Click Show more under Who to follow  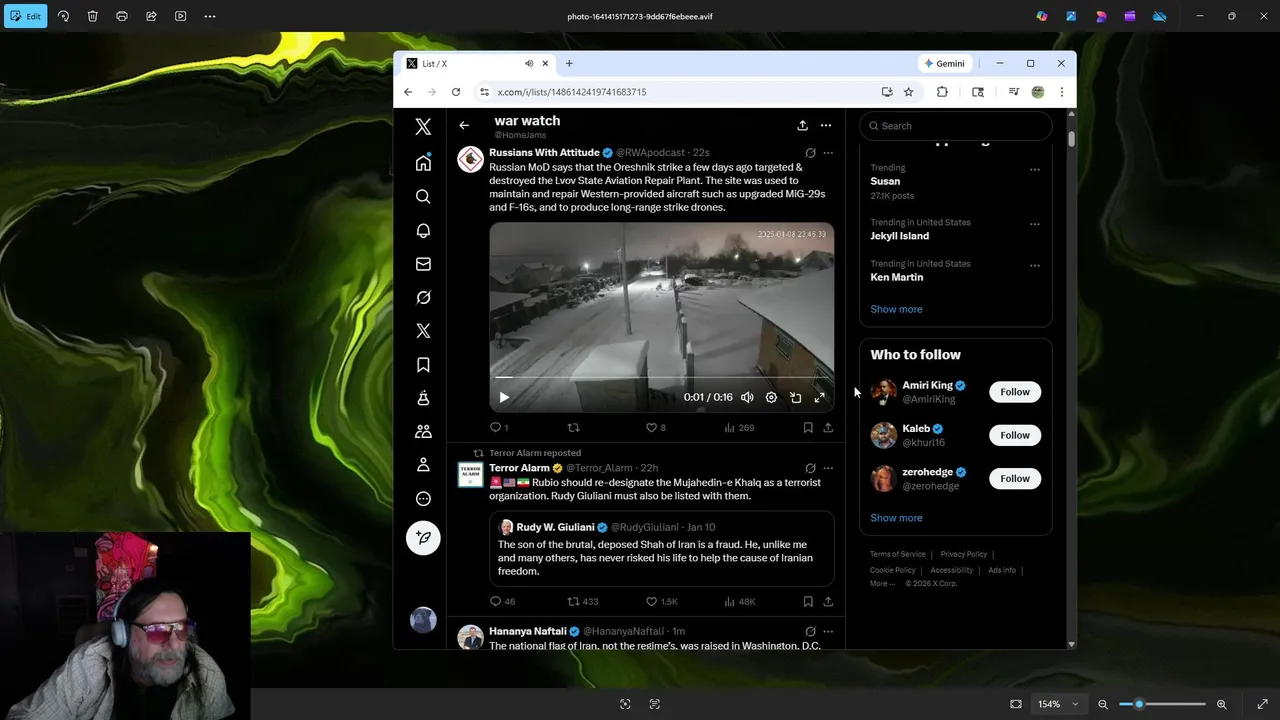[896, 518]
